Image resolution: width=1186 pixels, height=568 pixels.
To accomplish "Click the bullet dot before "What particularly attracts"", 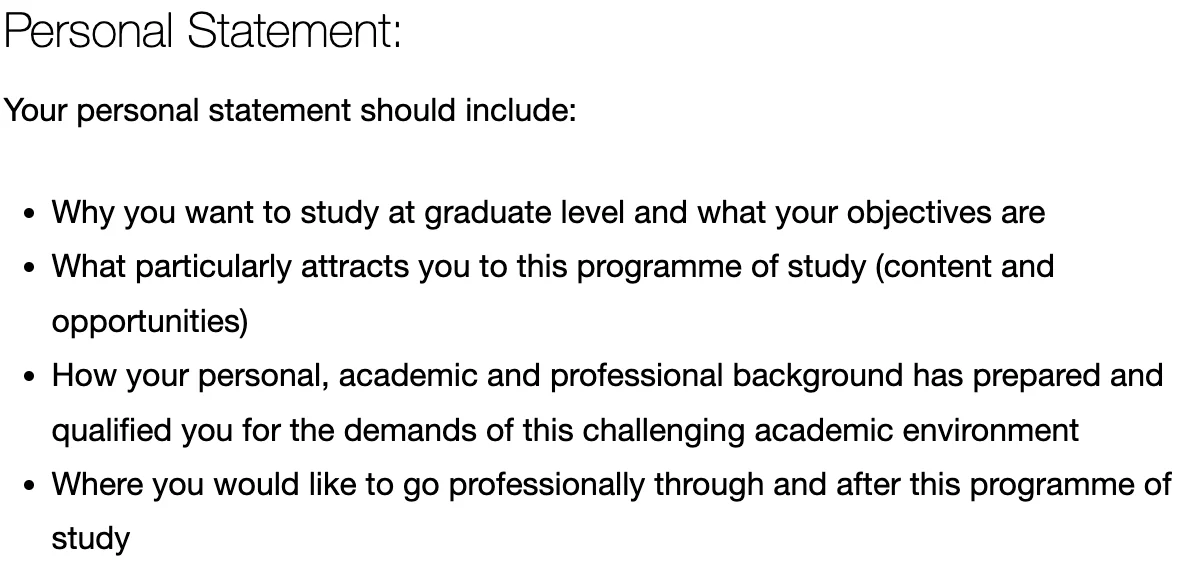I will (32, 268).
